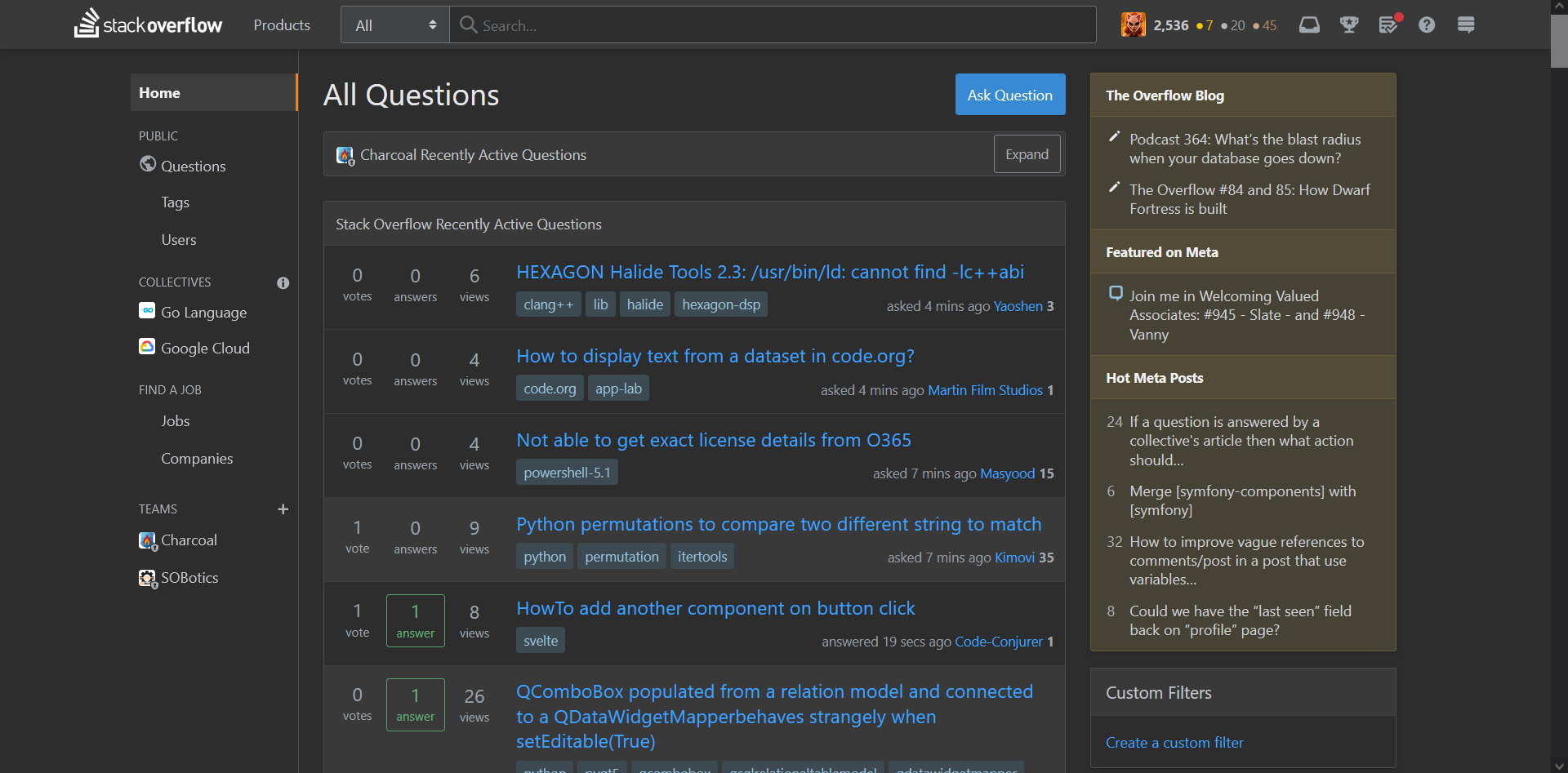Click the clang++ tag
1568x773 pixels.
point(549,304)
